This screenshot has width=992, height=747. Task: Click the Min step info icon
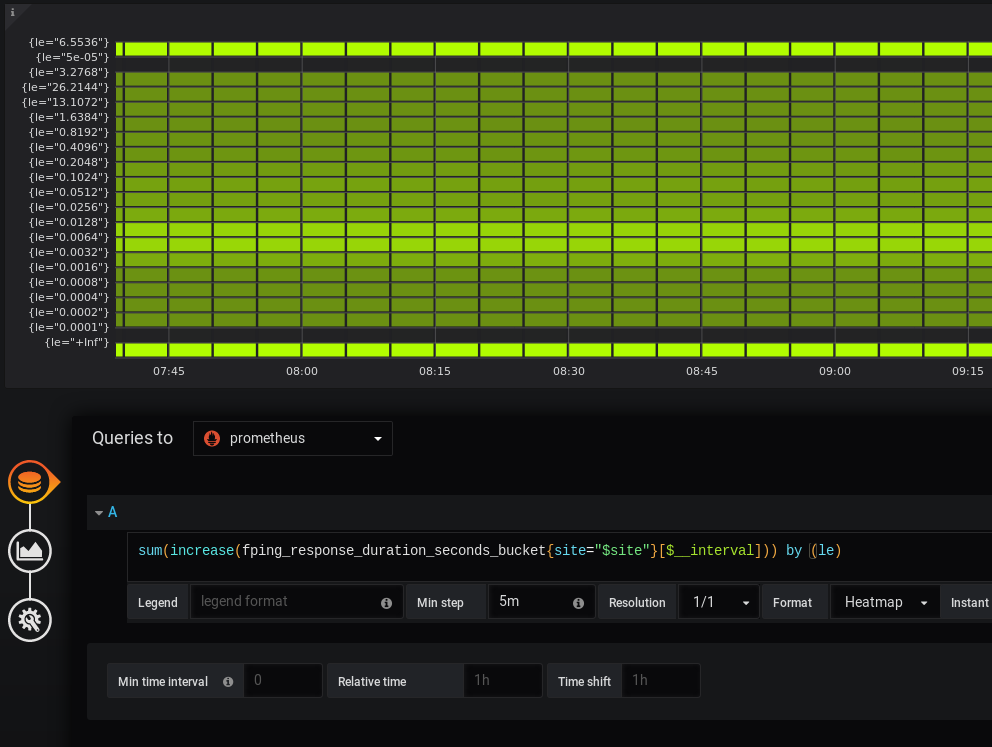click(578, 603)
